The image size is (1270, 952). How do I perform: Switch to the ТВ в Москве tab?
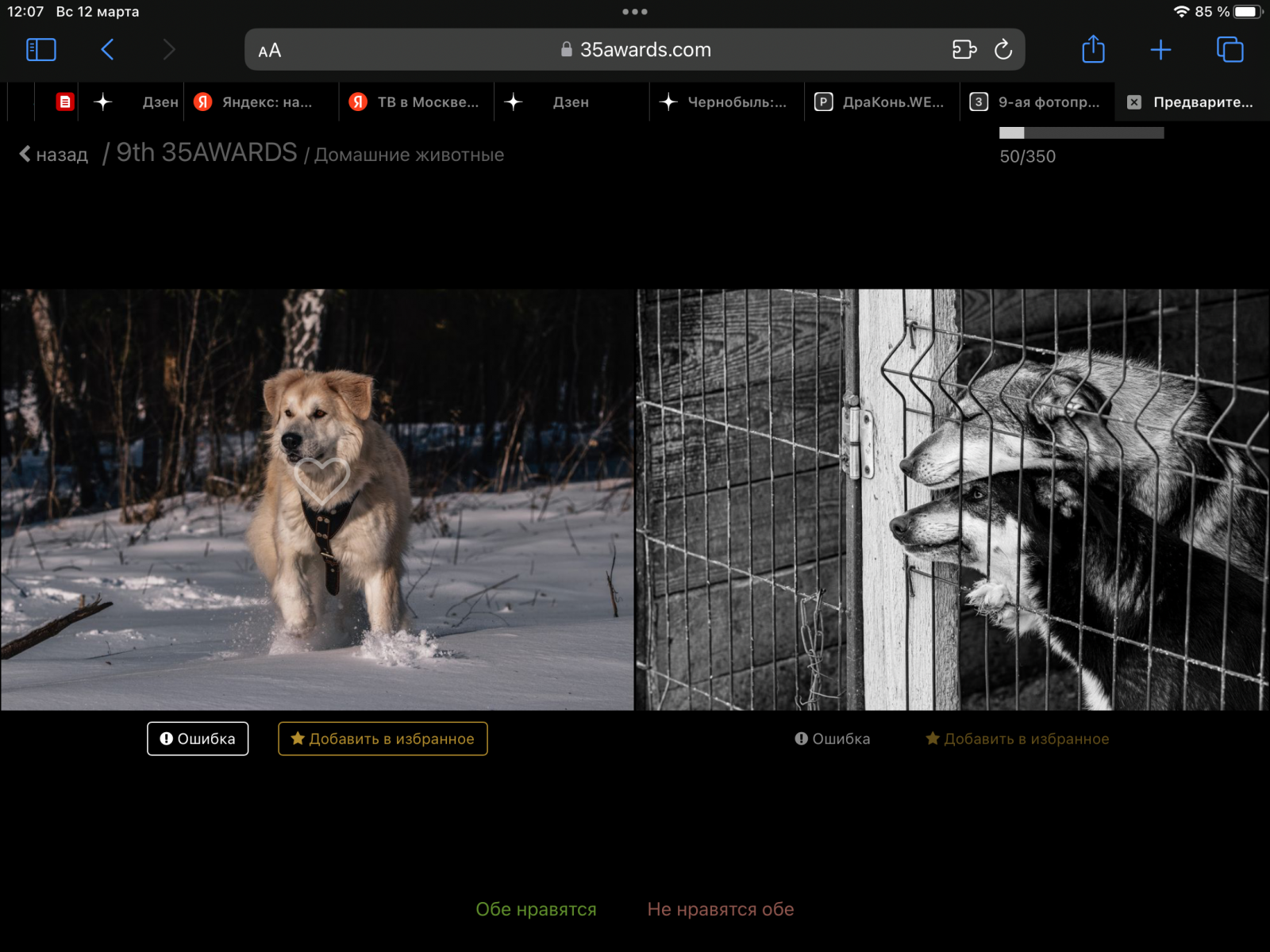[416, 102]
